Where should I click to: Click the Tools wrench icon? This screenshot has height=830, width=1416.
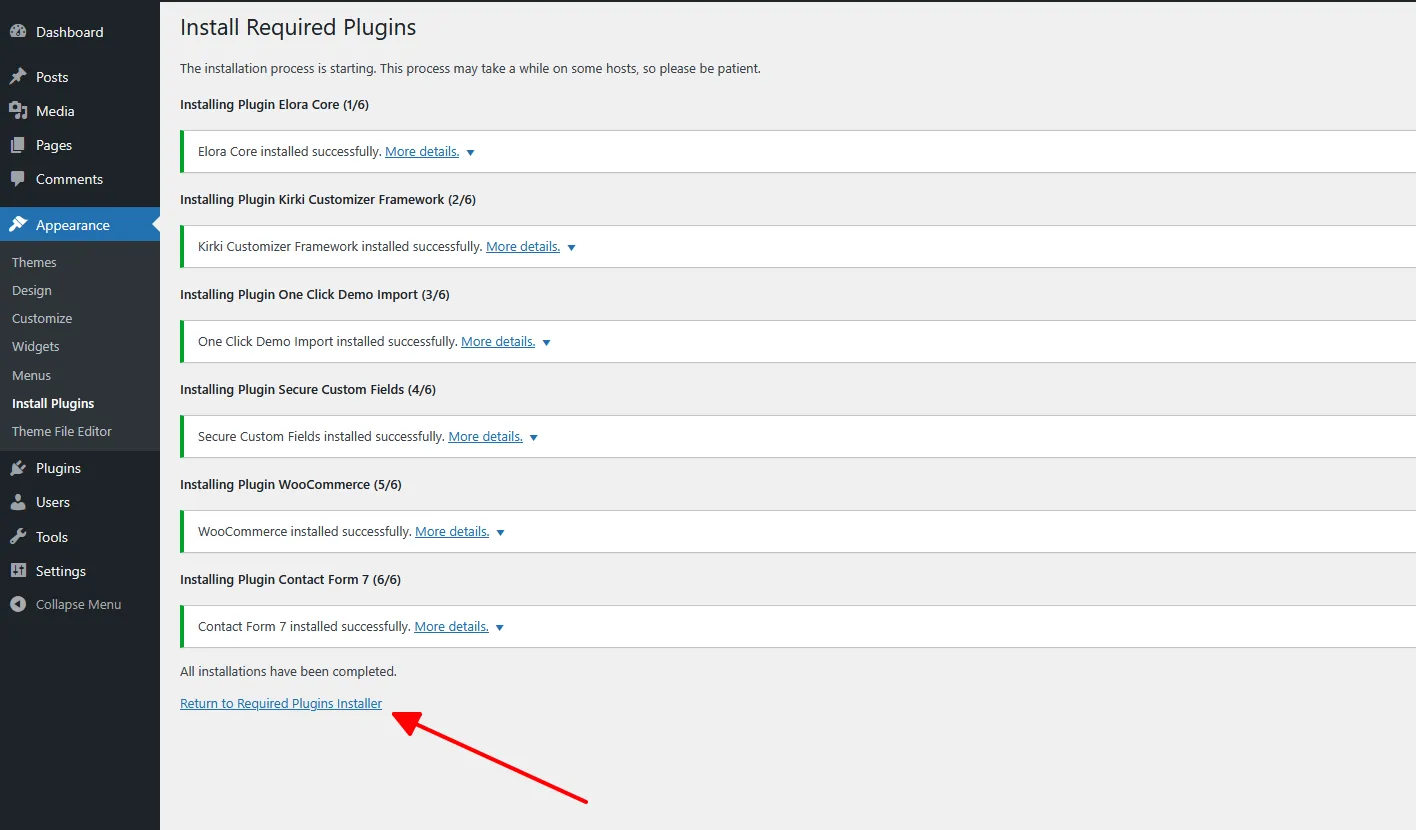coord(18,537)
